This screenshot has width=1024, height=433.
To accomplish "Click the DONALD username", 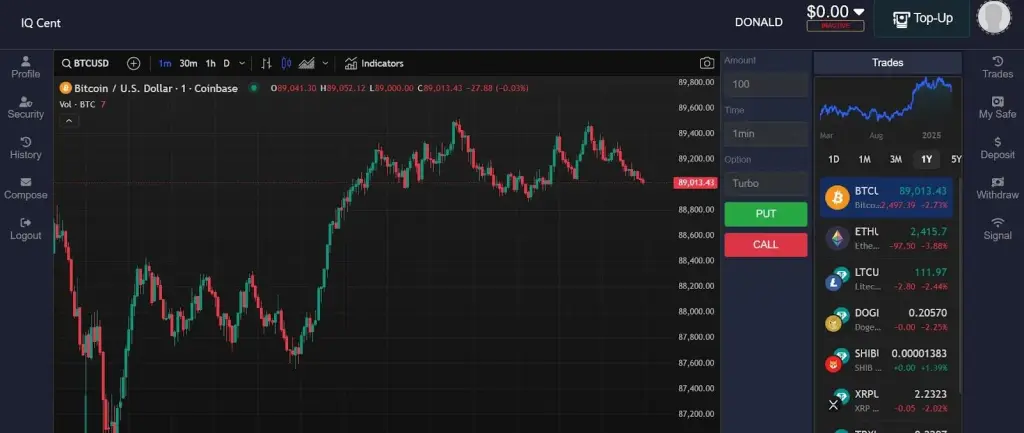I will [759, 22].
